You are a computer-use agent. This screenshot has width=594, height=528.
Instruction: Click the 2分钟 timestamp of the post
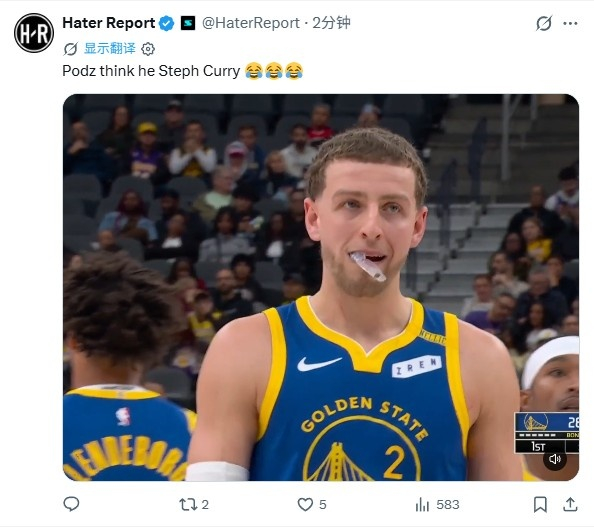click(x=331, y=23)
